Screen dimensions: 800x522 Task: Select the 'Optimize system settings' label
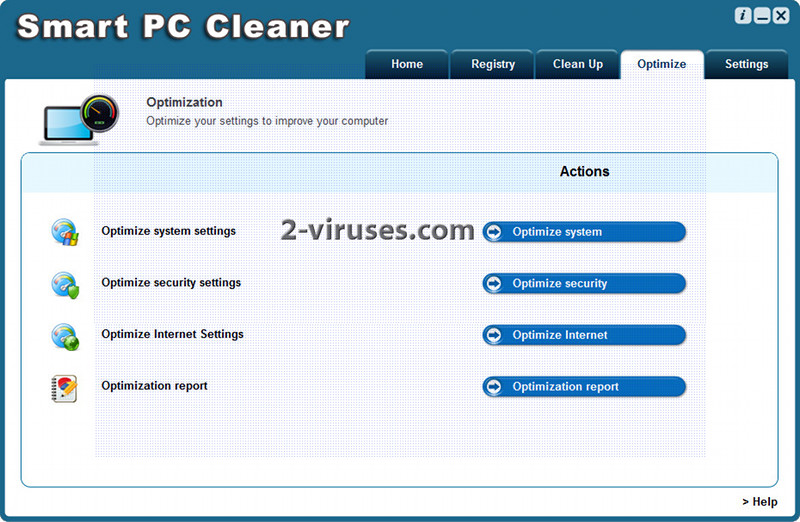click(x=168, y=231)
